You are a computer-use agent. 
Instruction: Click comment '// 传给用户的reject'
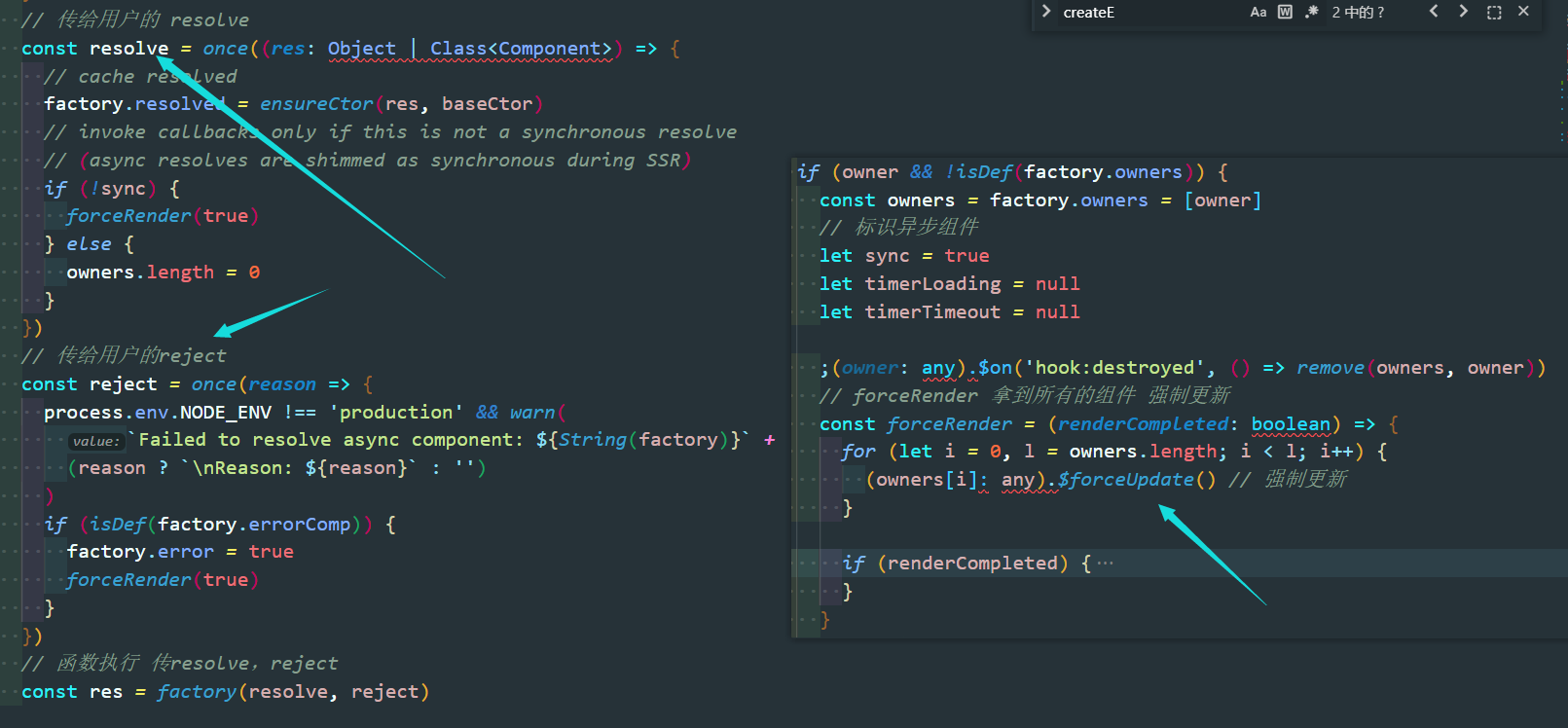click(x=124, y=356)
